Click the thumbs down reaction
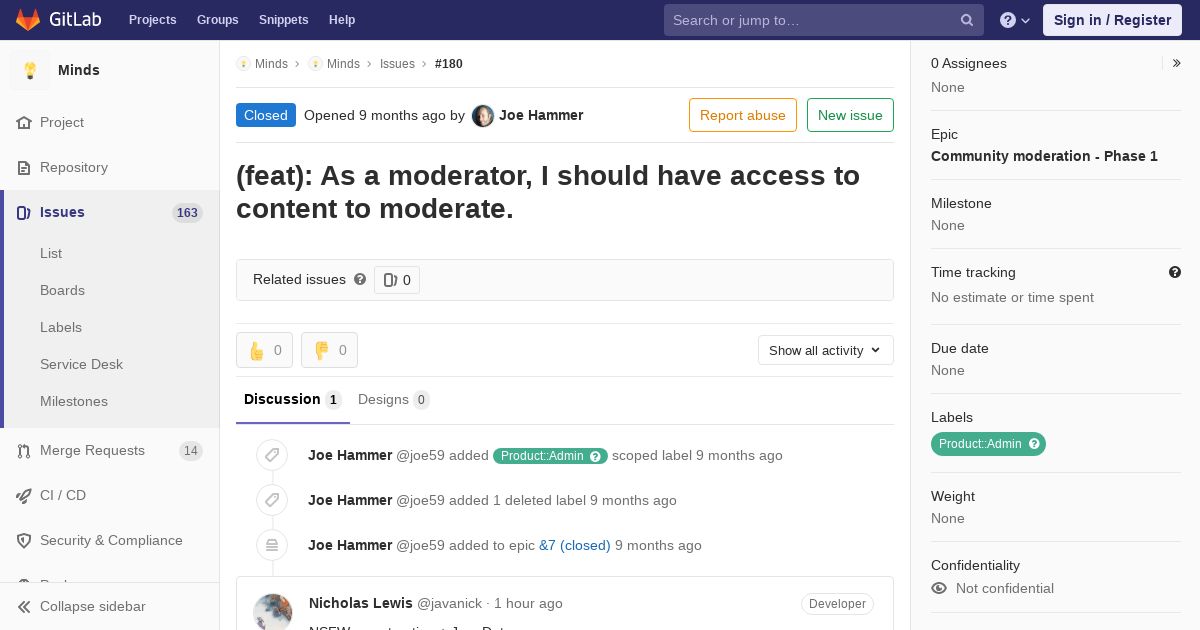 point(329,350)
